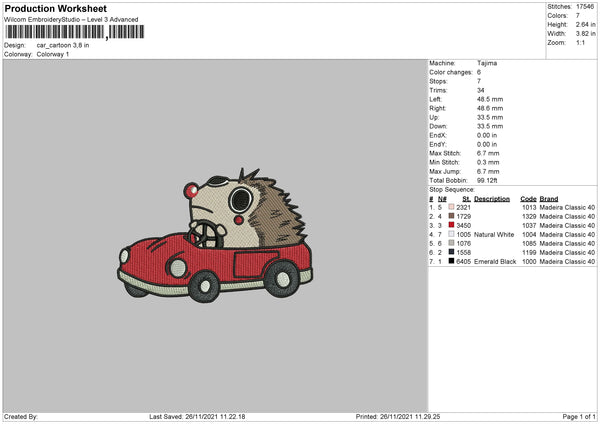Click the Brand column header
This screenshot has width=600, height=424.
tap(549, 198)
